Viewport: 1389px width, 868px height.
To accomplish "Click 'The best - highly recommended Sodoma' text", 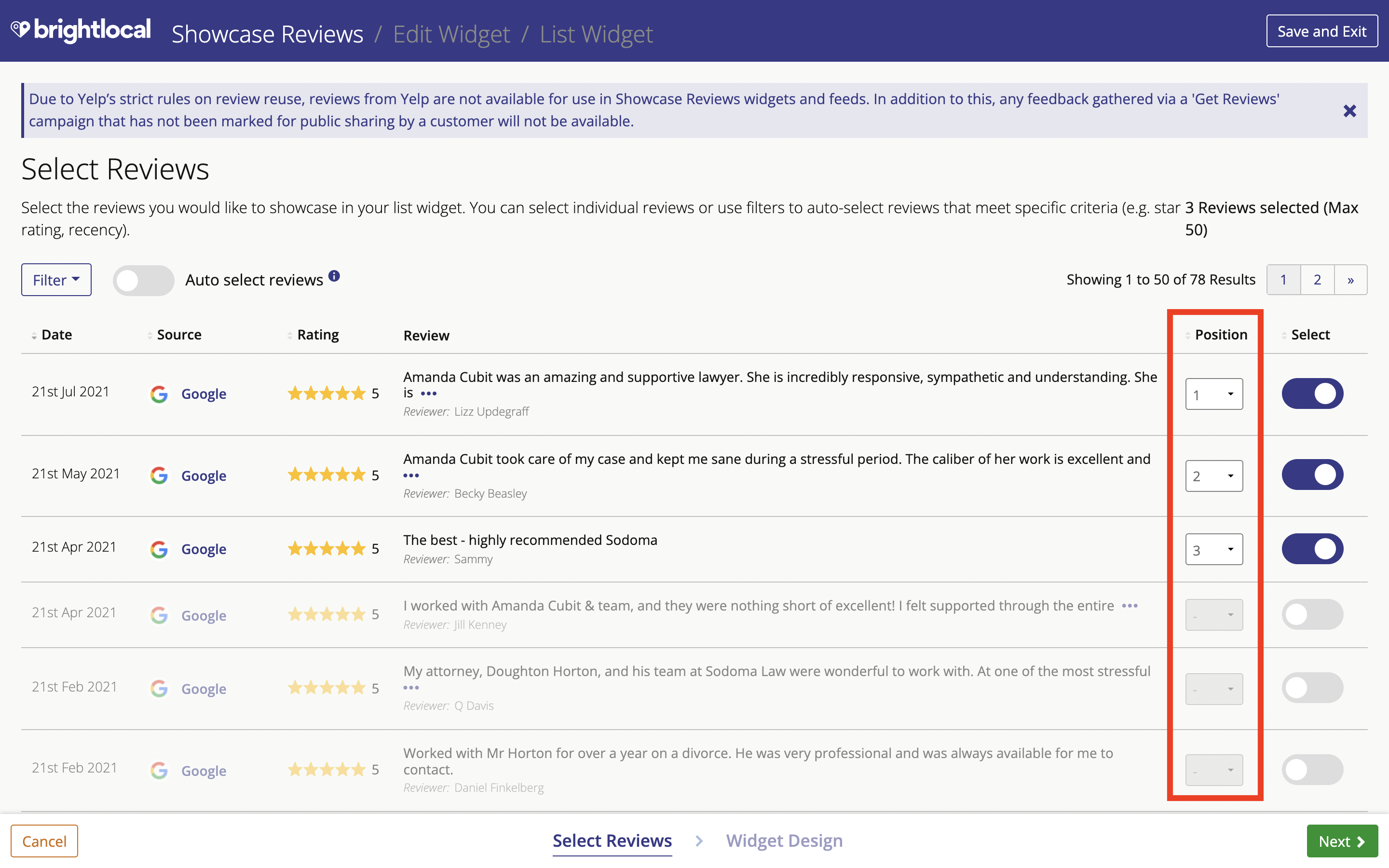I will click(x=531, y=540).
